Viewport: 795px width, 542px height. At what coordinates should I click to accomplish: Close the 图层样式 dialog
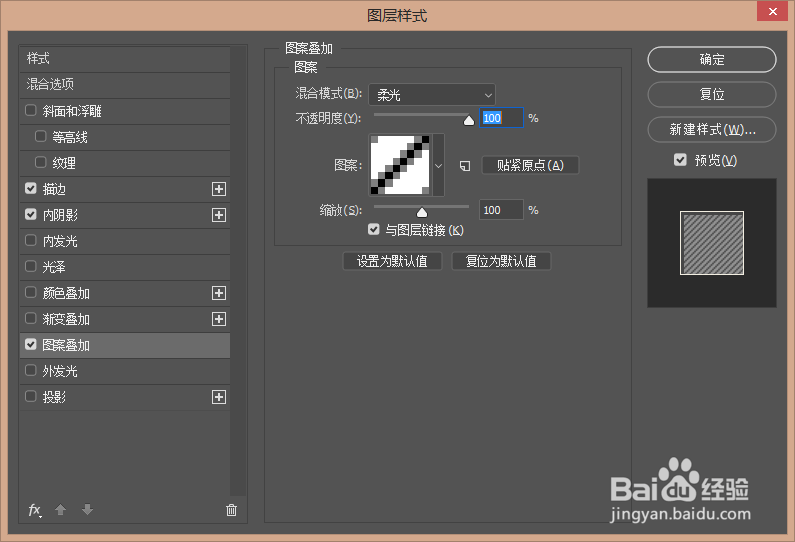772,11
